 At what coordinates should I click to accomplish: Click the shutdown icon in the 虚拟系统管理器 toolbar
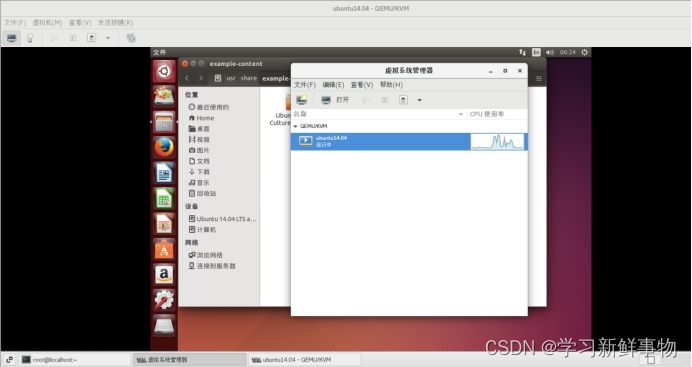pos(403,100)
